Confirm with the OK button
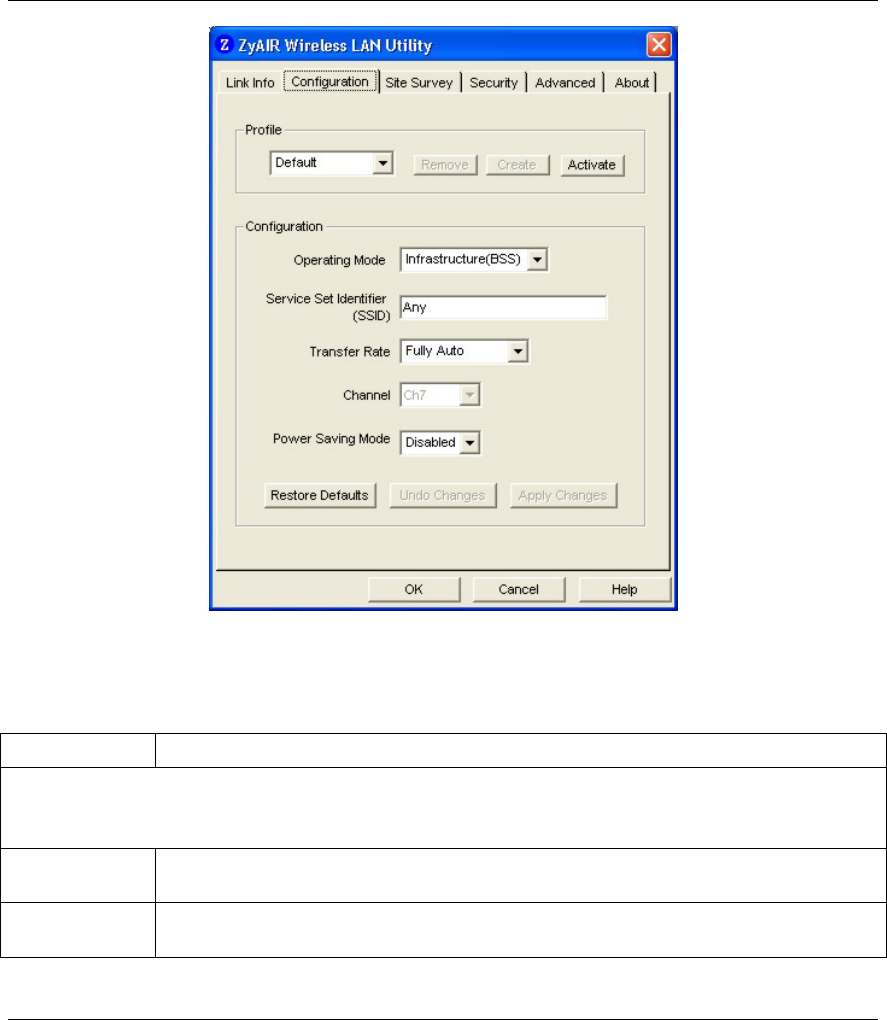Screen dimensions: 887x1020 pyautogui.click(x=414, y=589)
